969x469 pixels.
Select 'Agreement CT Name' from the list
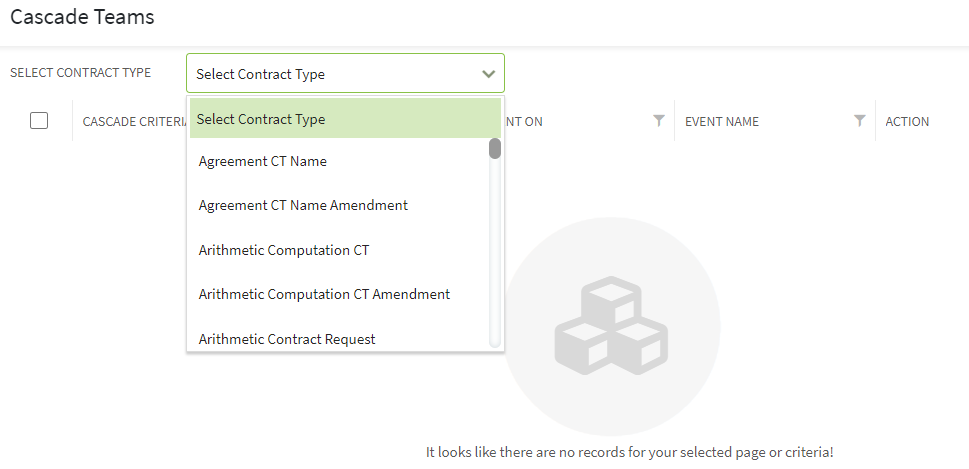(x=263, y=161)
